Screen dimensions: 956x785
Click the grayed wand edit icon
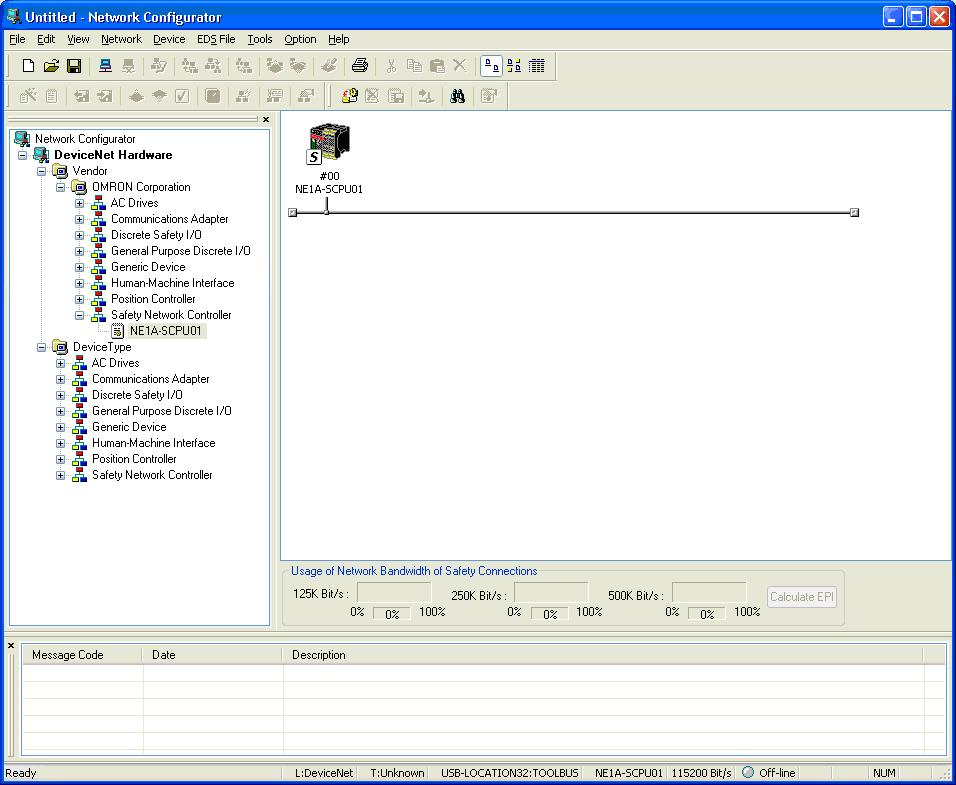tap(28, 96)
